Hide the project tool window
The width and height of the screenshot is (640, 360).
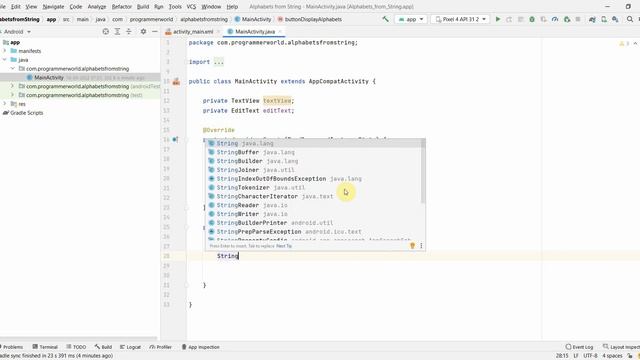(155, 31)
